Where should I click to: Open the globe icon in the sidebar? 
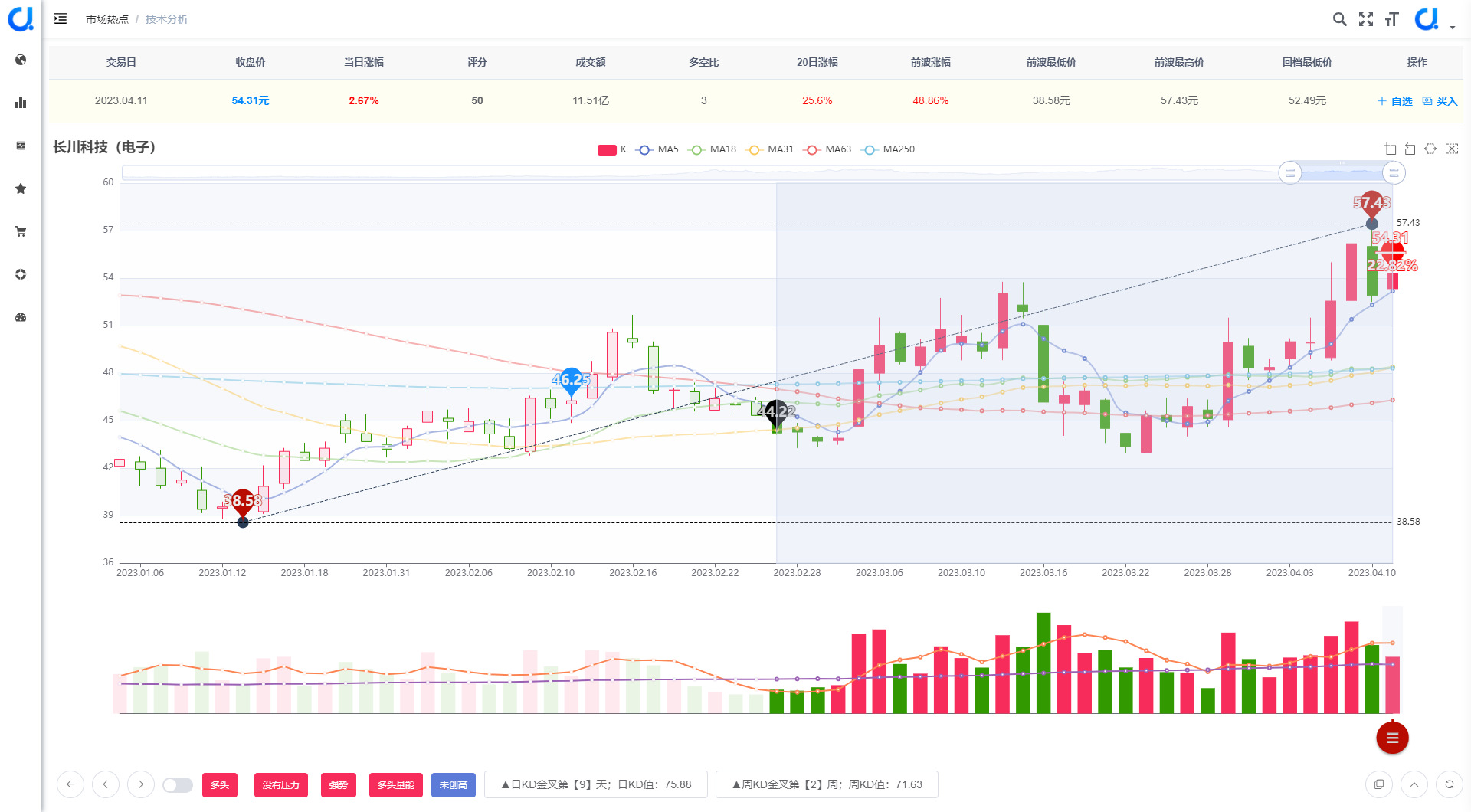[21, 60]
